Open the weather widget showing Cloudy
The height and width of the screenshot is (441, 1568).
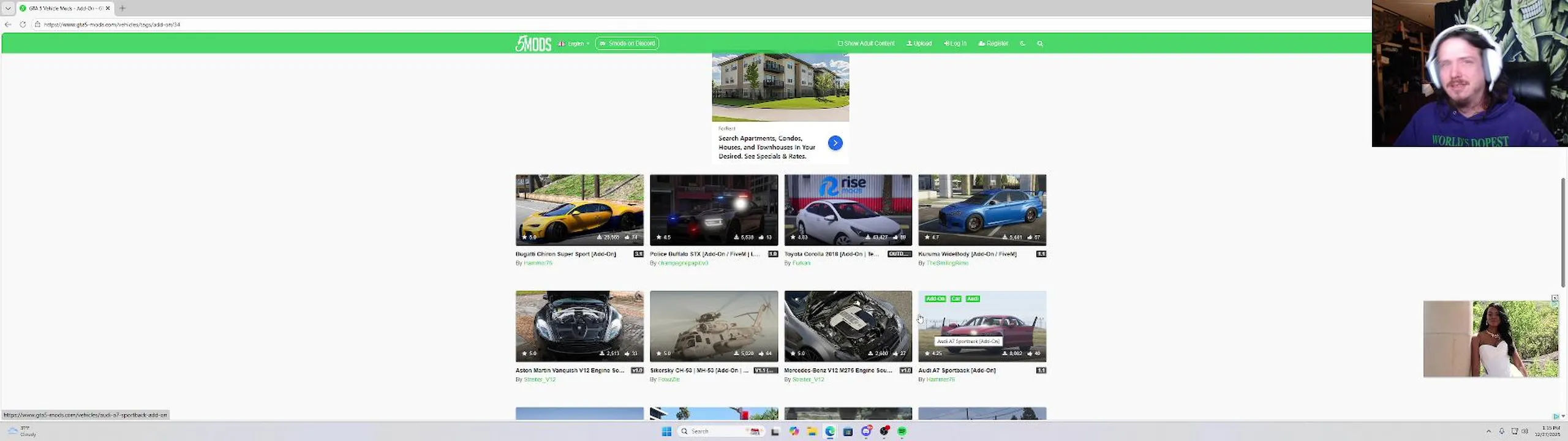click(x=23, y=431)
